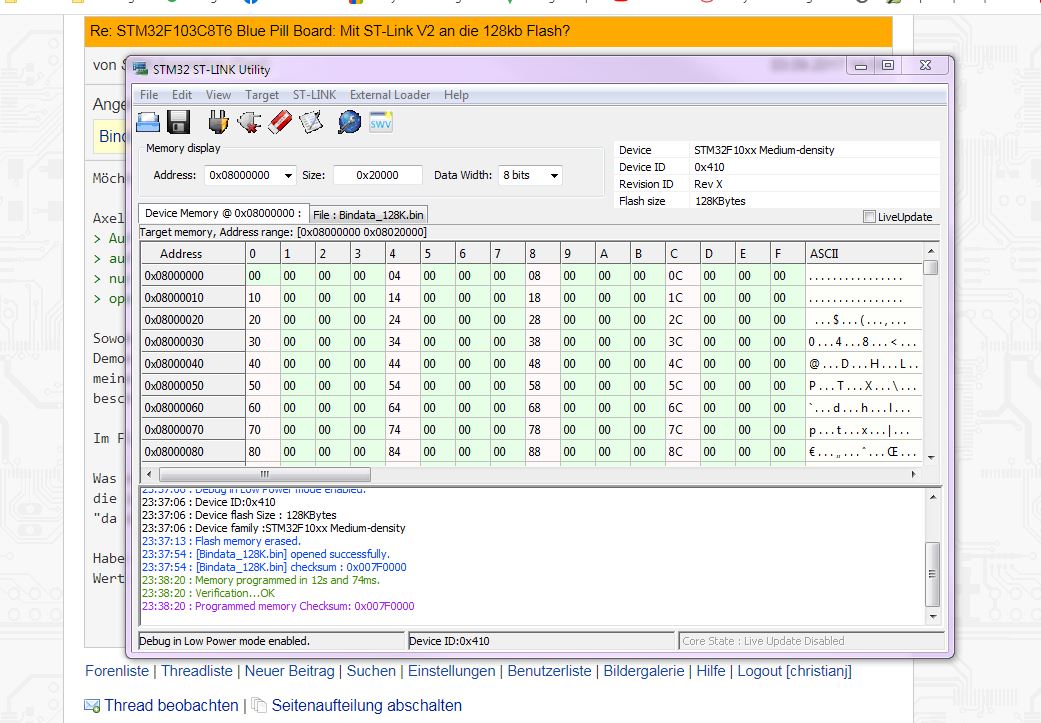Image resolution: width=1041 pixels, height=723 pixels.
Task: Click the Thread beobachten link
Action: click(171, 705)
